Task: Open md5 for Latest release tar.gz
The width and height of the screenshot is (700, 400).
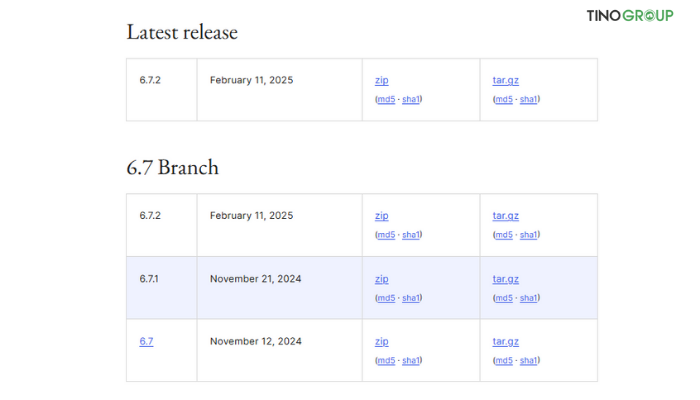Action: [x=504, y=99]
